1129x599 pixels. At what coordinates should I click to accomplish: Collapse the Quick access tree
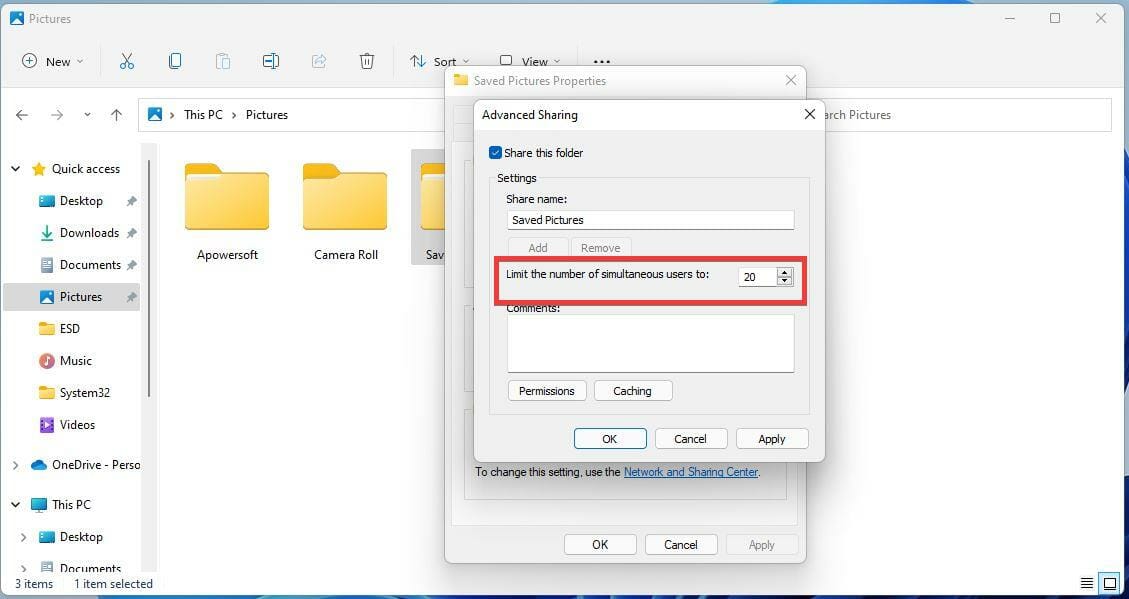click(15, 168)
